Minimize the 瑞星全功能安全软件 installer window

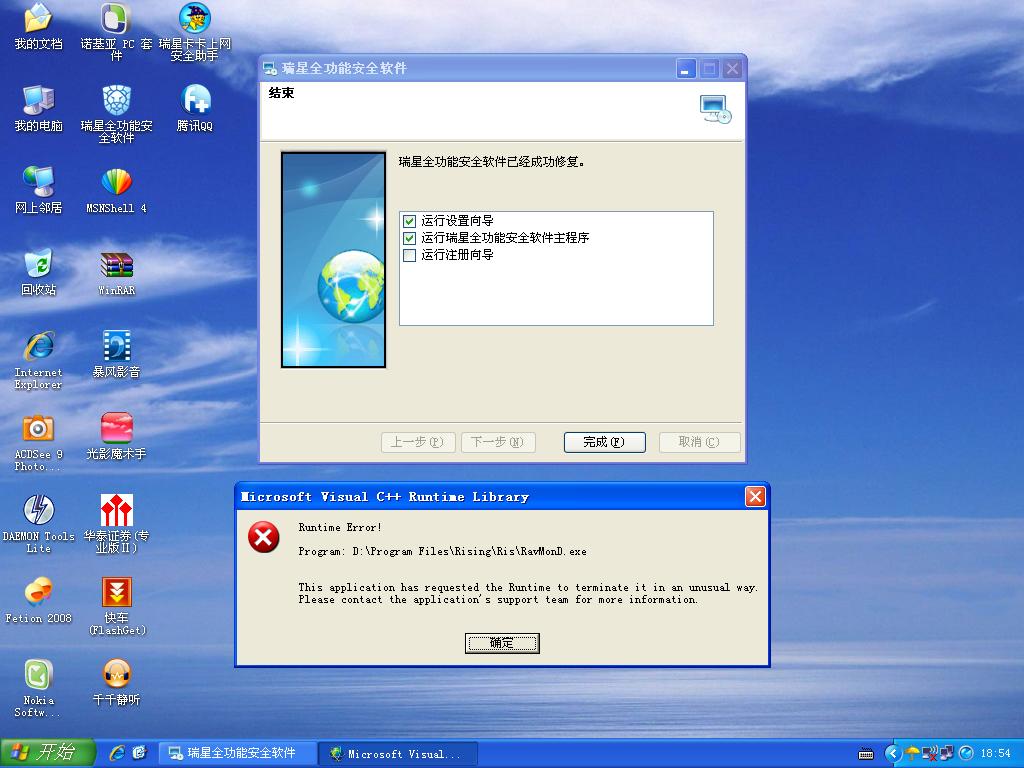click(685, 69)
